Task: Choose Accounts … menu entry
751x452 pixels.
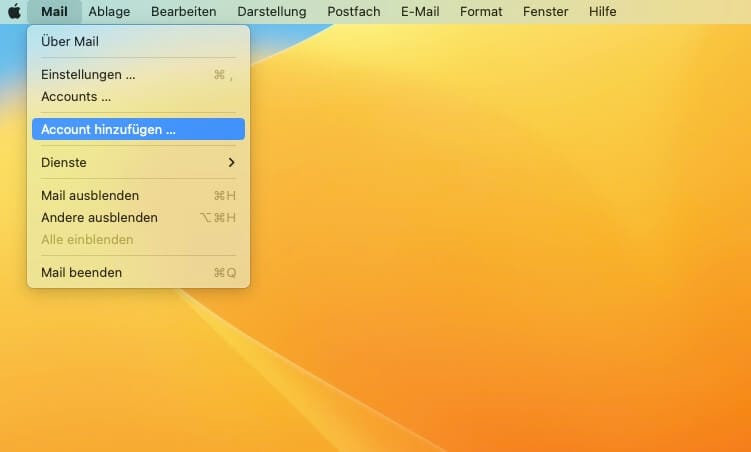Action: pyautogui.click(x=76, y=97)
